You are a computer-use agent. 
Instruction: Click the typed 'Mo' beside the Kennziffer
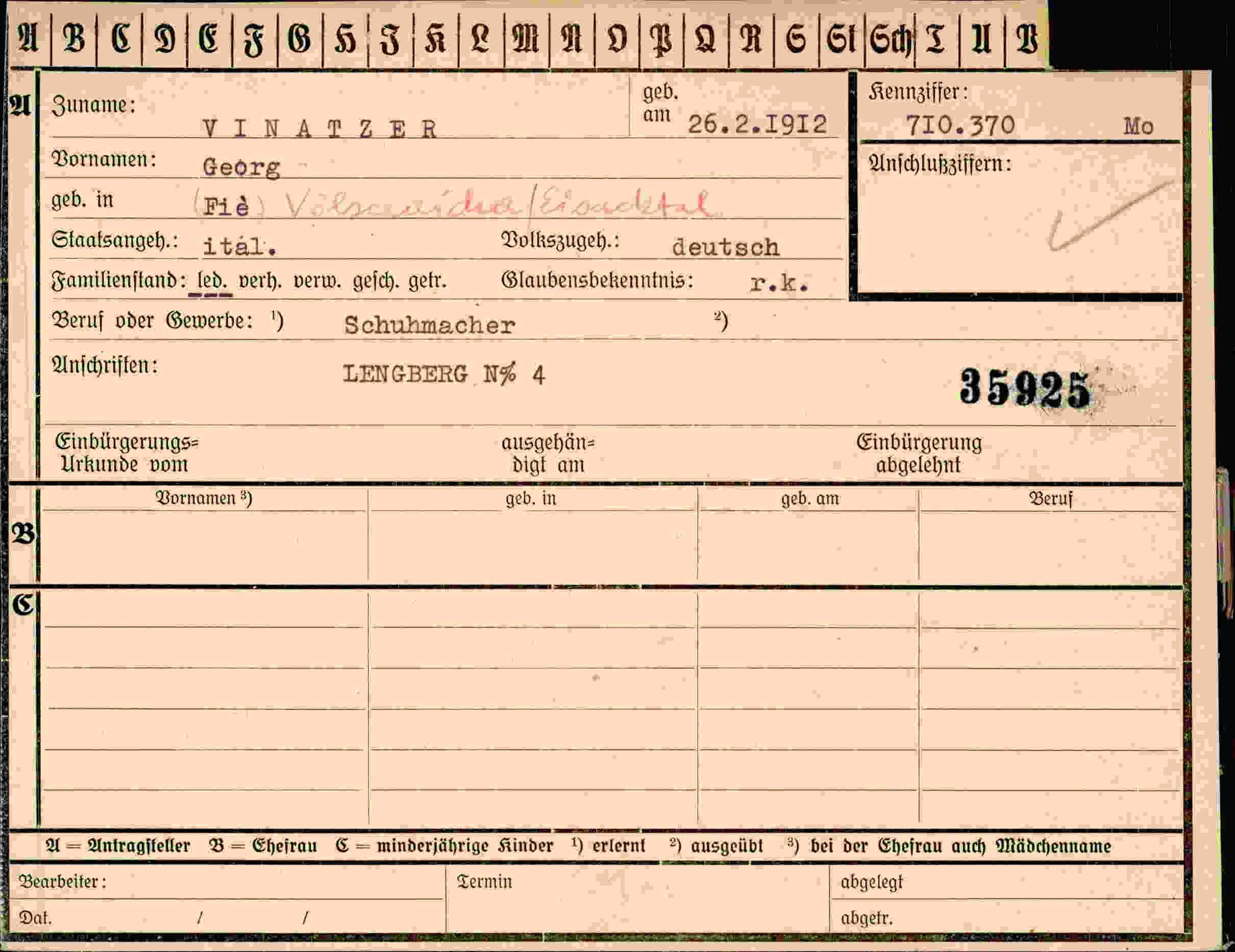point(1139,126)
